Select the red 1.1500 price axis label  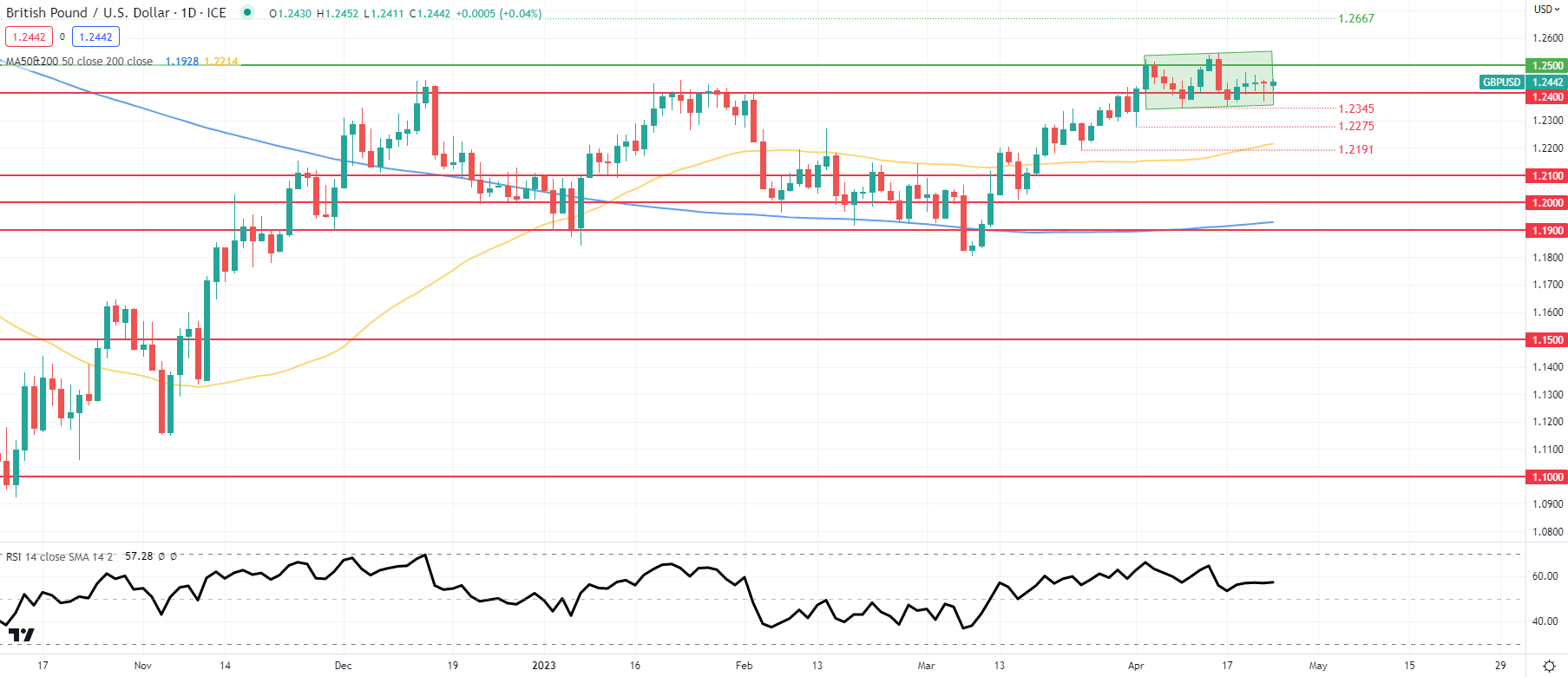tap(1547, 339)
